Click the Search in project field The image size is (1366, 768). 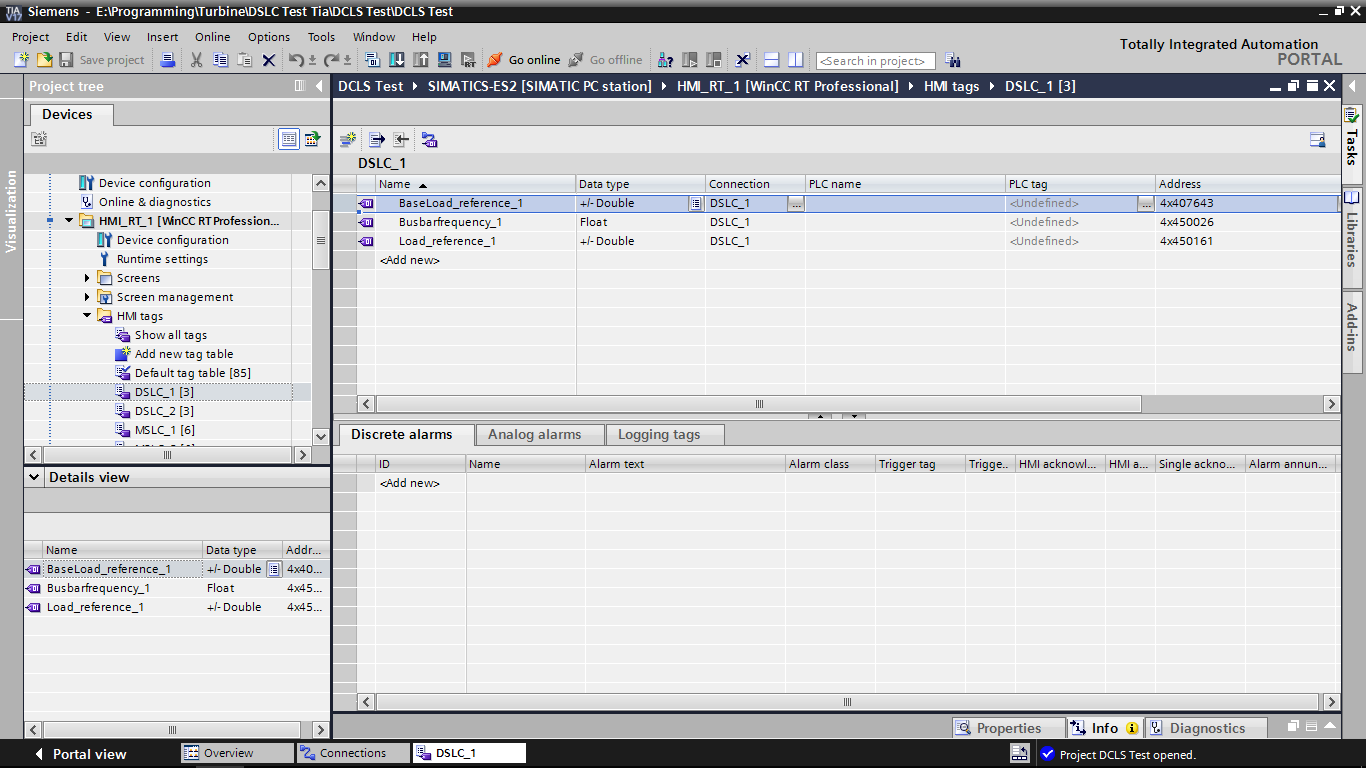click(875, 61)
